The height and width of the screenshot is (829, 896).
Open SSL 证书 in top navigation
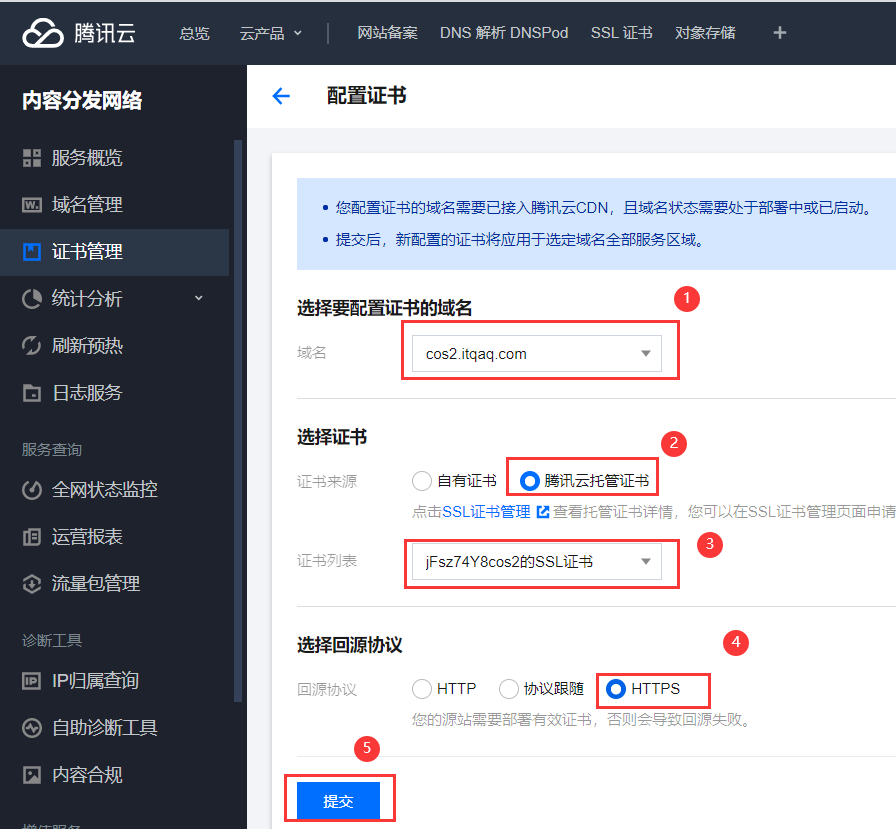point(622,33)
